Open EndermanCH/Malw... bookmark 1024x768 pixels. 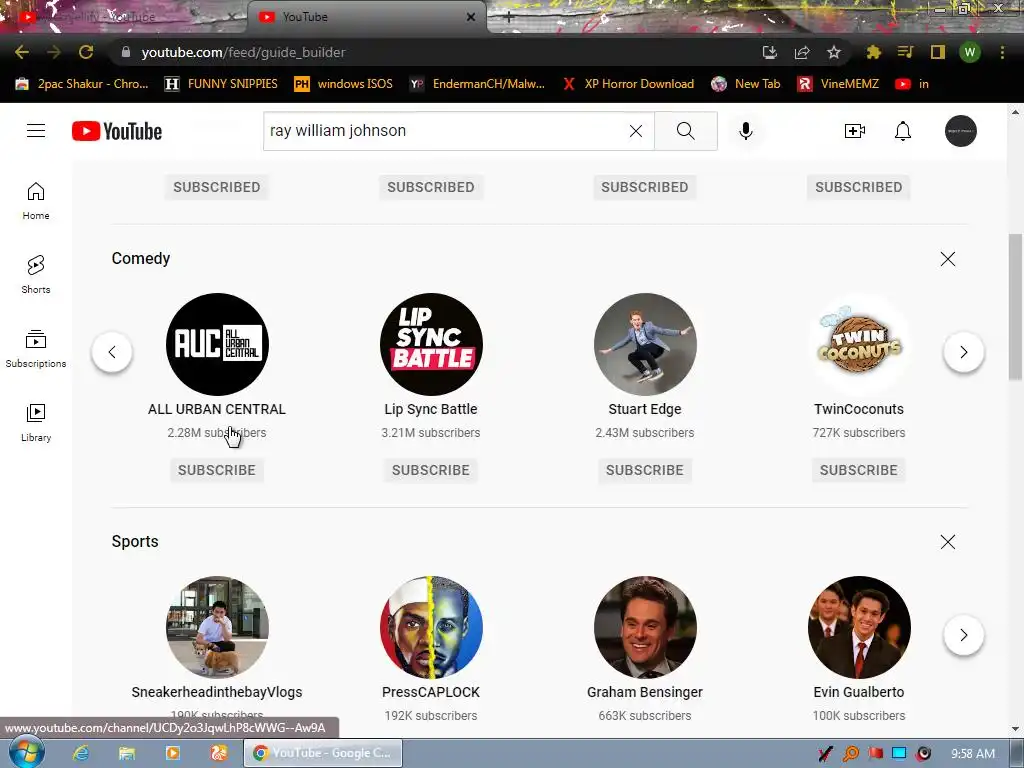(x=477, y=84)
